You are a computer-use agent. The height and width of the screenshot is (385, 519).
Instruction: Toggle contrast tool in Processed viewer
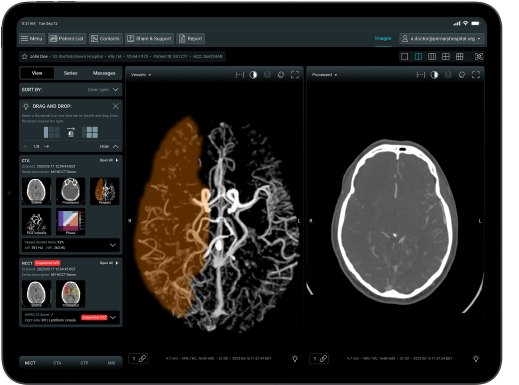click(434, 75)
